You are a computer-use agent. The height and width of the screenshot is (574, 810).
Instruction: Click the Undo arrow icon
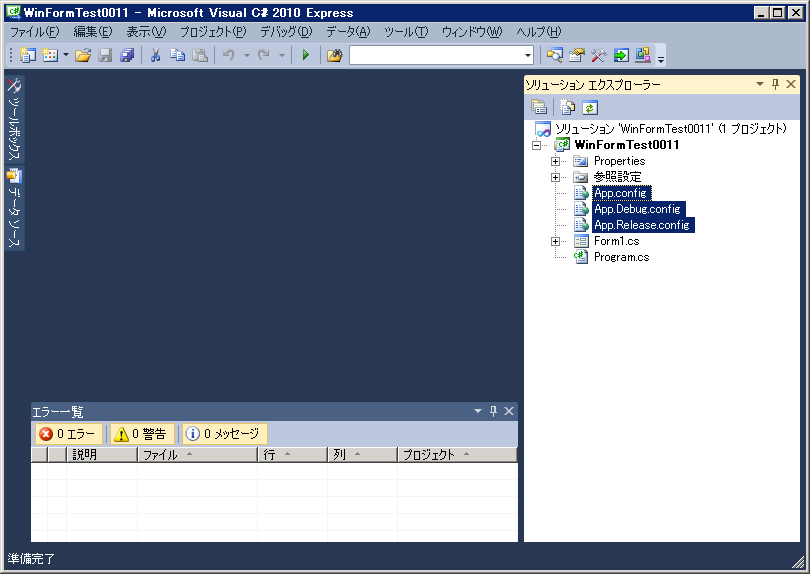tap(229, 55)
